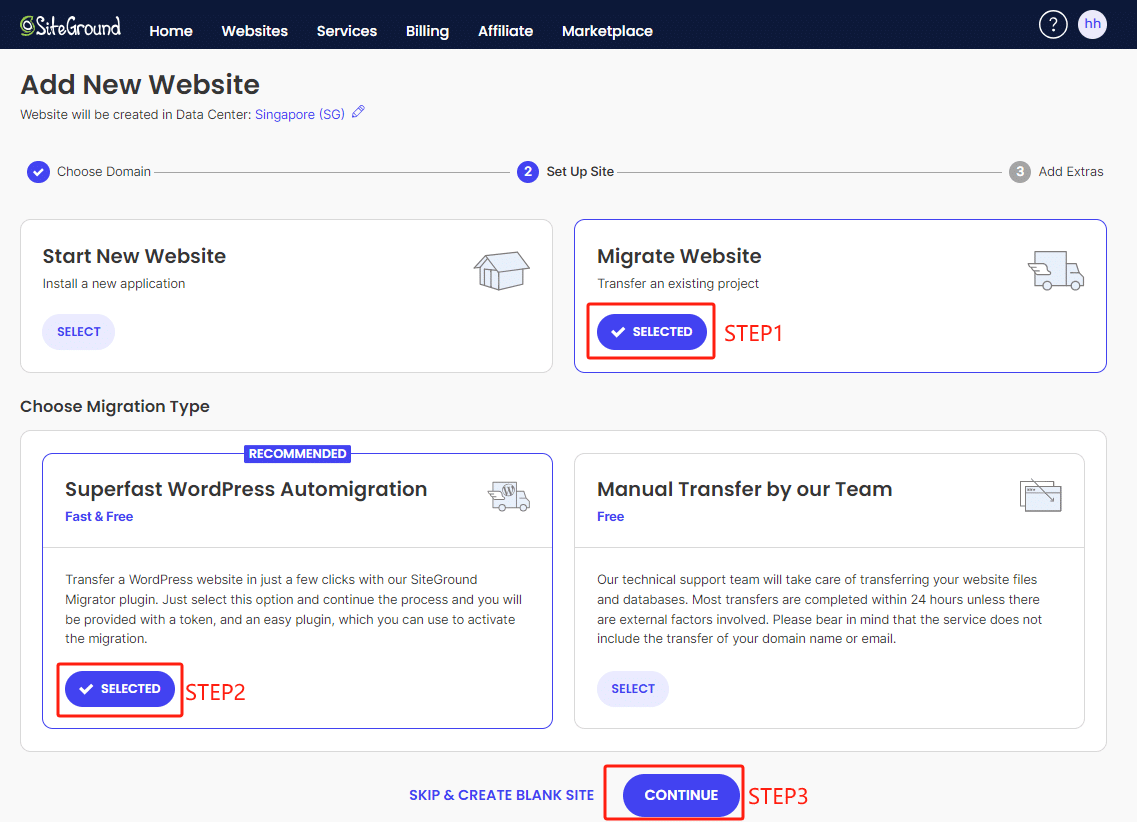Toggle the Migrate Website SELECTED button
Image resolution: width=1137 pixels, height=822 pixels.
point(651,332)
